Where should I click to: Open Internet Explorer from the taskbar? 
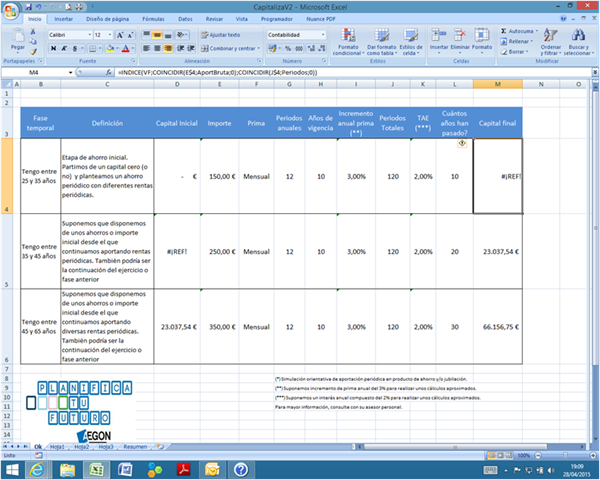pyautogui.click(x=39, y=468)
